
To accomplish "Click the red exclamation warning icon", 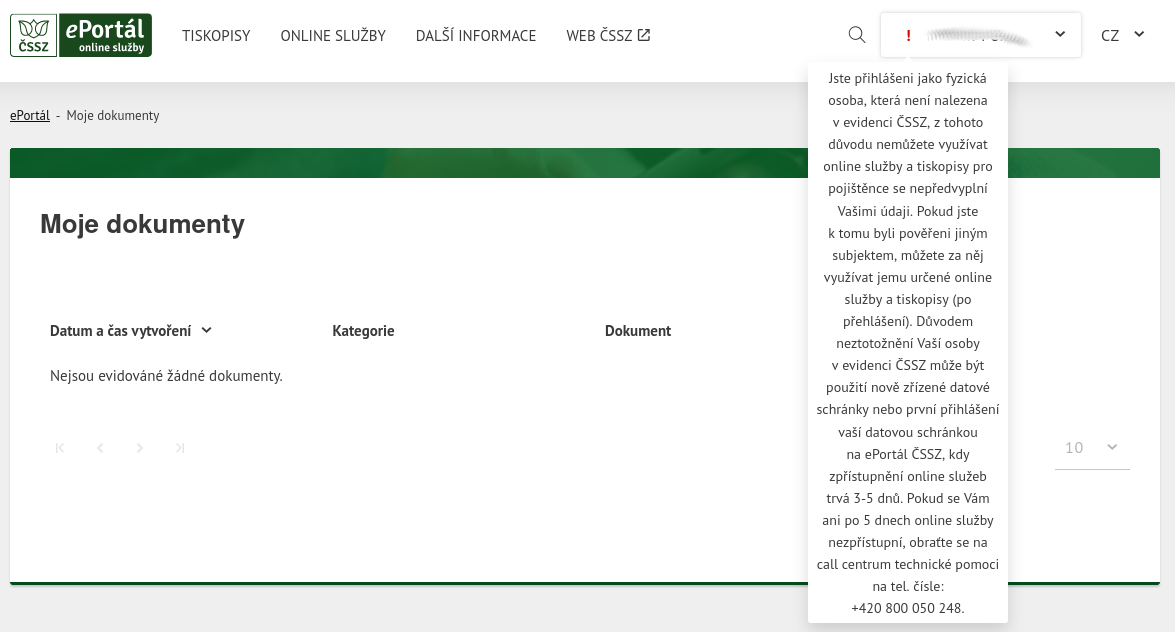I will coord(908,35).
